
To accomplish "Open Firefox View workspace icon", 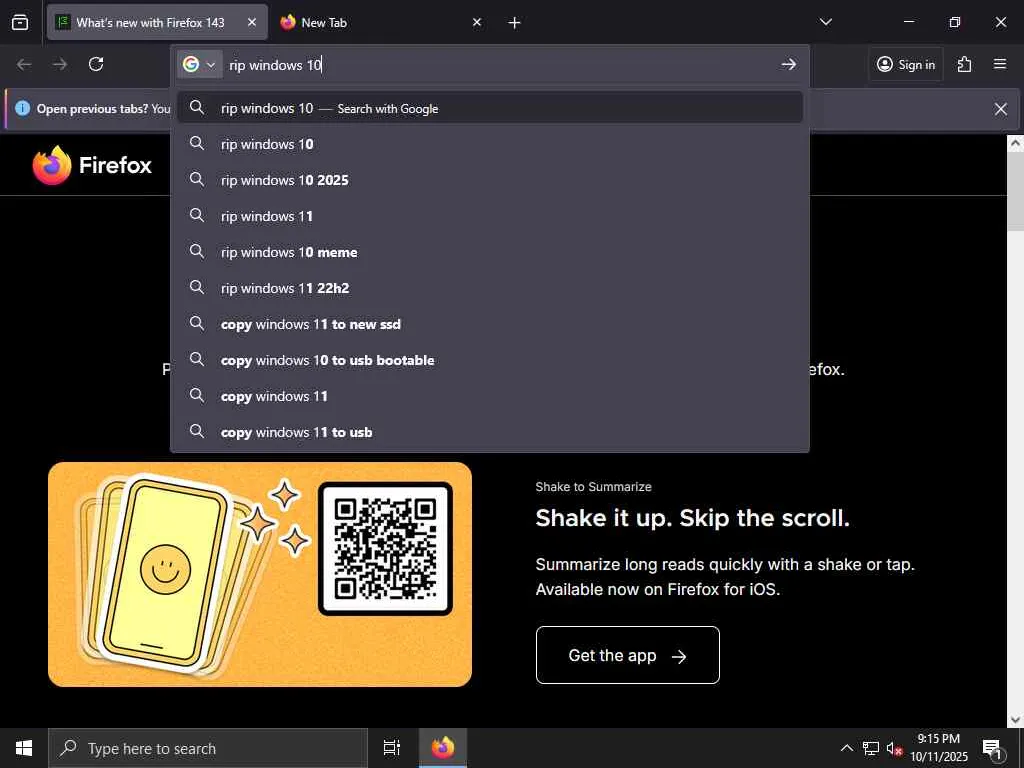I will (x=20, y=22).
